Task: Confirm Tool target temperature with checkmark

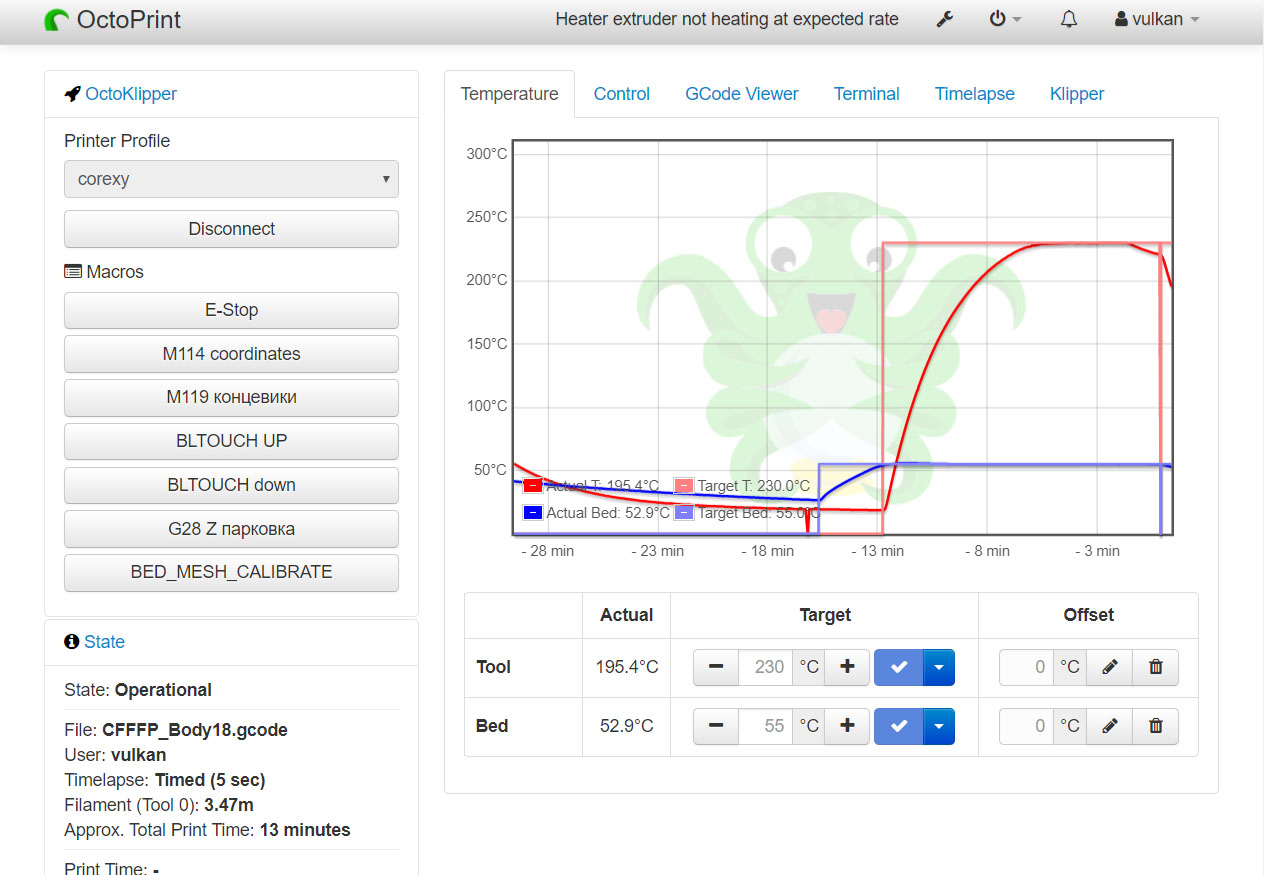Action: click(899, 667)
